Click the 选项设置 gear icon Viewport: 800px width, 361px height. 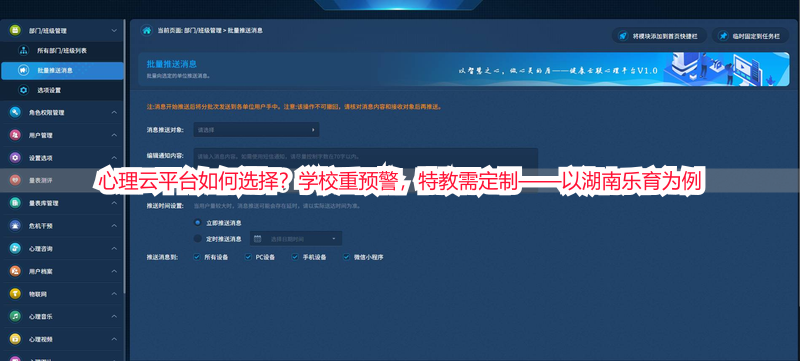(23, 90)
